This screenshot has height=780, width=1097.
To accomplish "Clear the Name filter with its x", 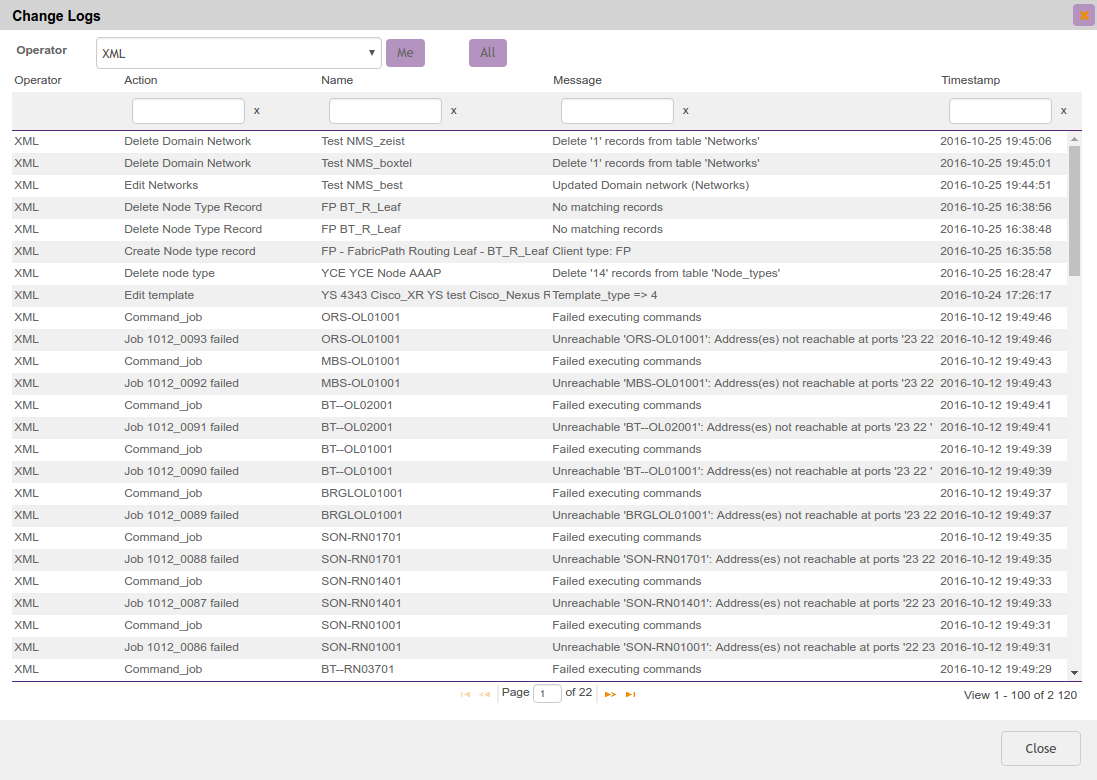I will (454, 111).
